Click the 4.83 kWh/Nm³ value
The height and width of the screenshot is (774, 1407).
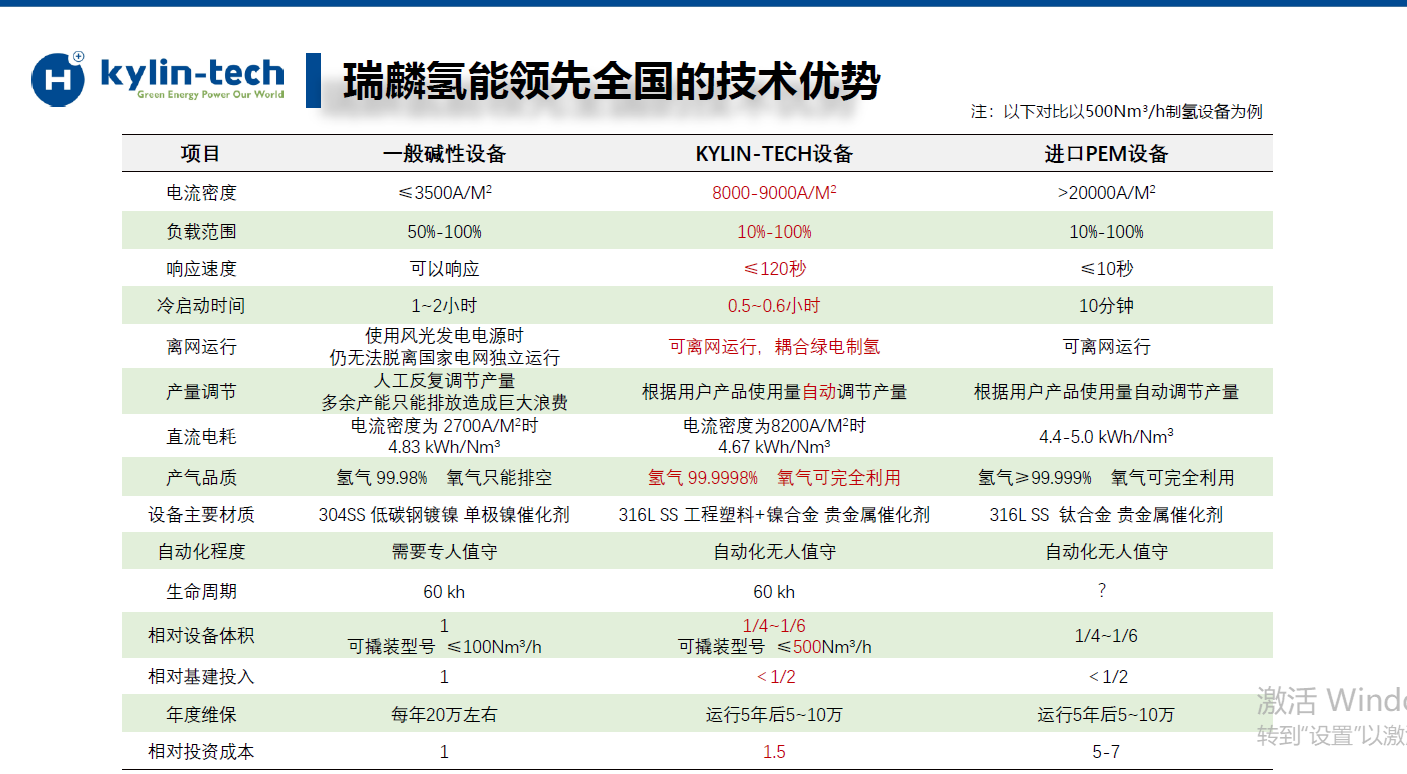(x=444, y=447)
